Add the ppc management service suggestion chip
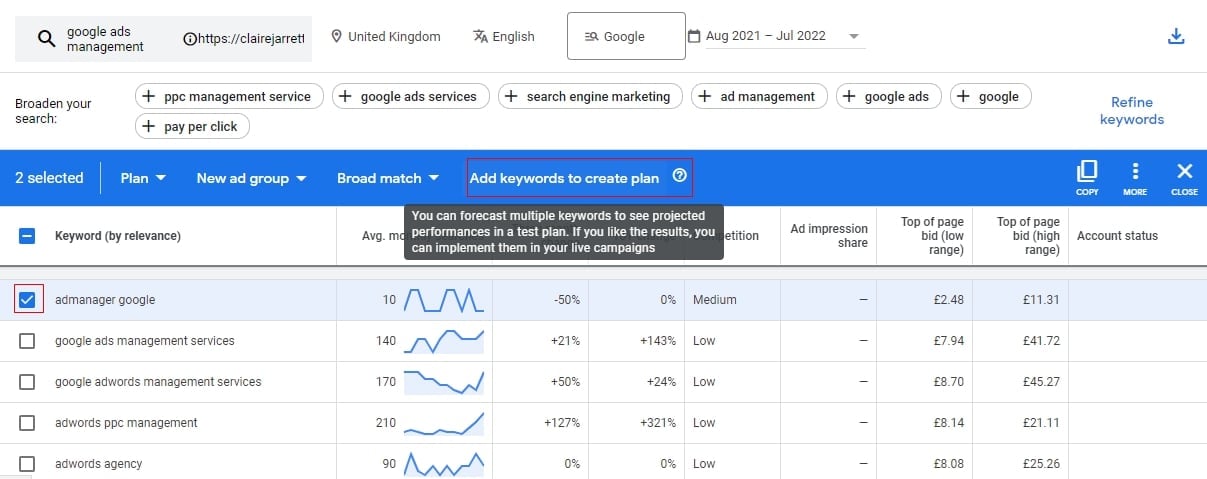Image resolution: width=1207 pixels, height=479 pixels. 229,97
